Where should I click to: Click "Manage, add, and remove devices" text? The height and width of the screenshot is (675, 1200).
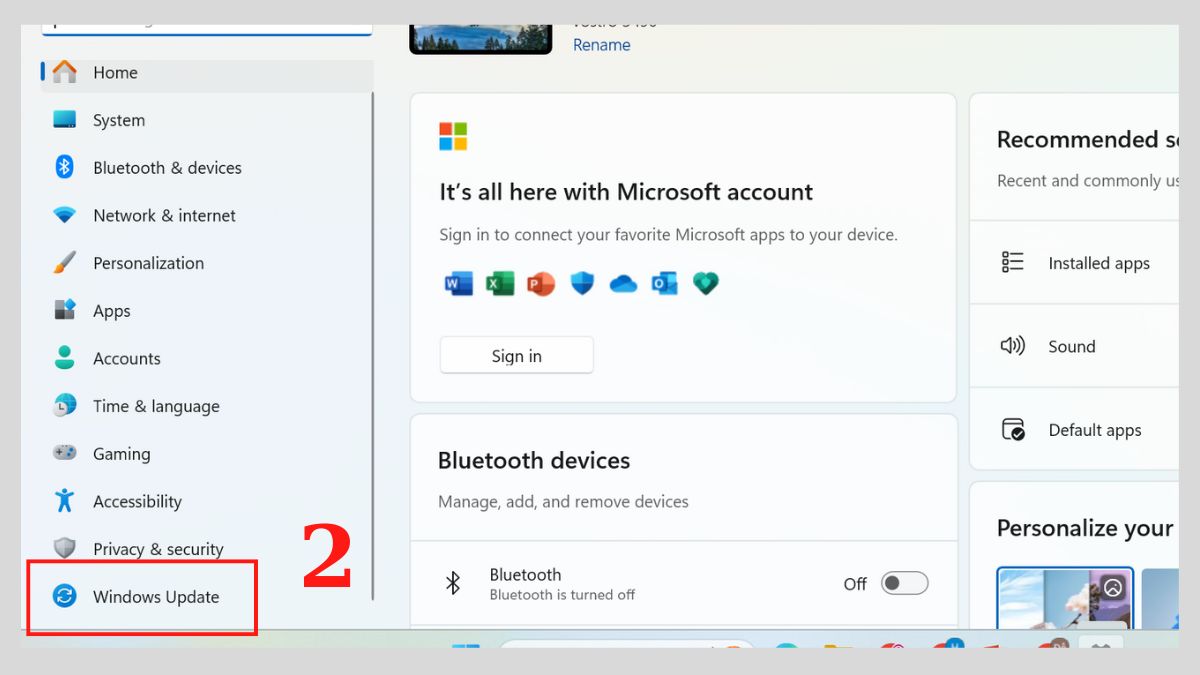click(563, 502)
